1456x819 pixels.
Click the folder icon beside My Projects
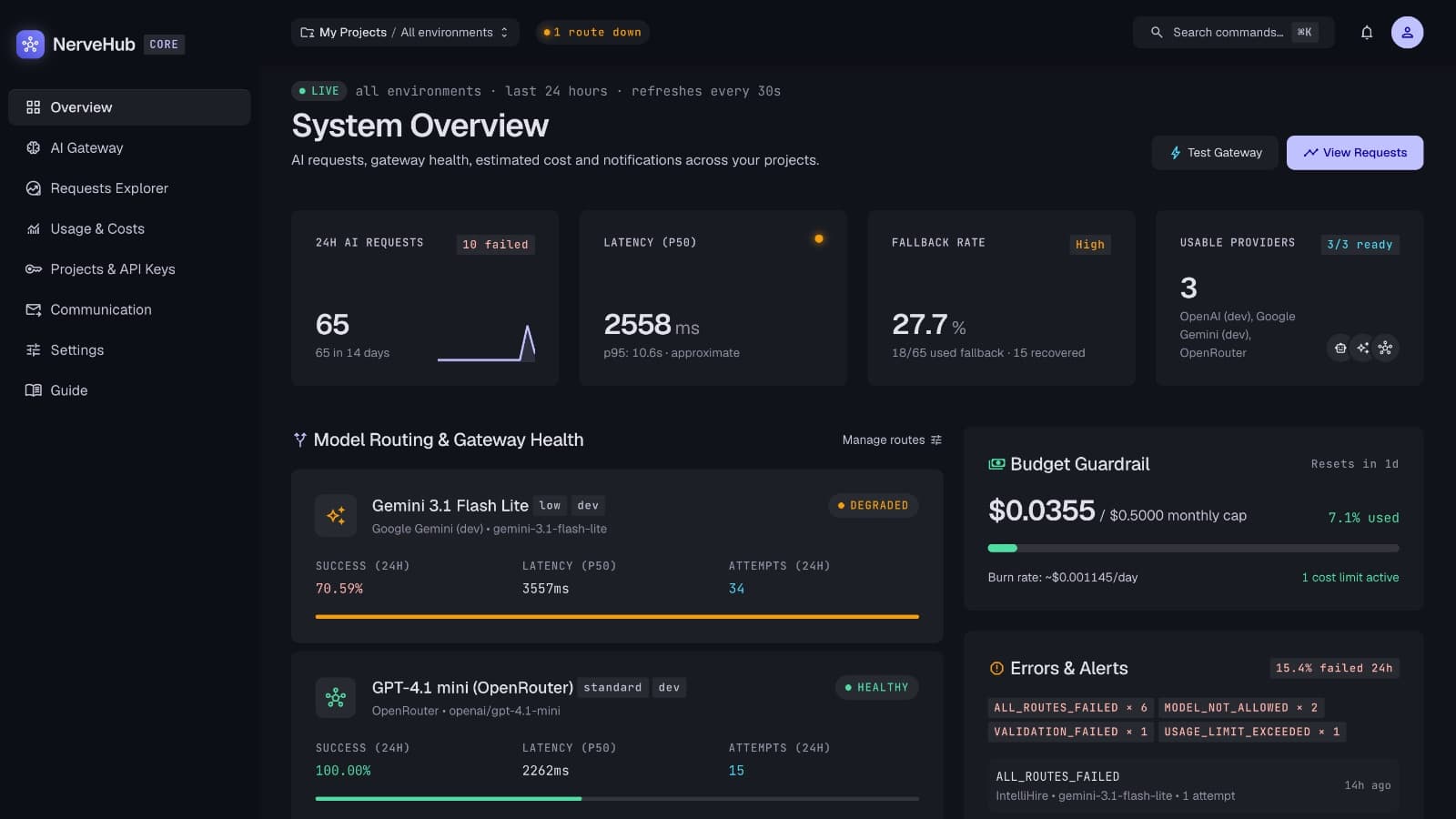[x=308, y=32]
